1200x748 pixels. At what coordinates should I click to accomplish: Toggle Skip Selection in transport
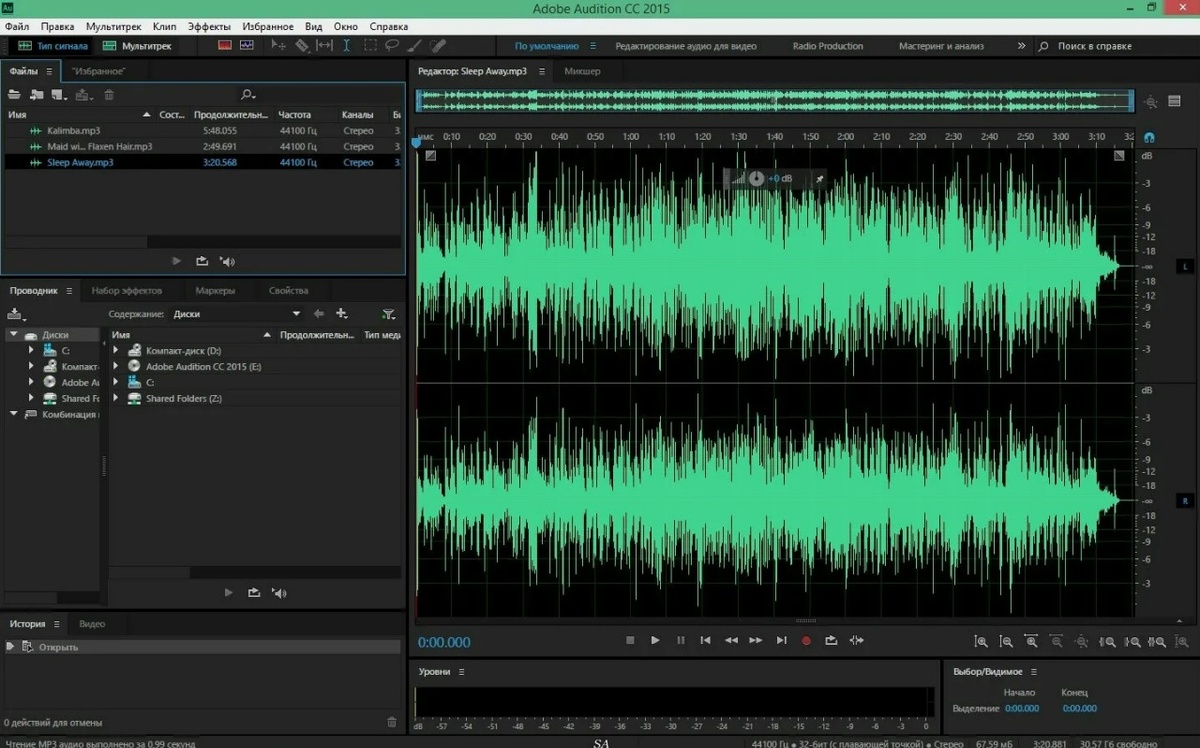[857, 640]
